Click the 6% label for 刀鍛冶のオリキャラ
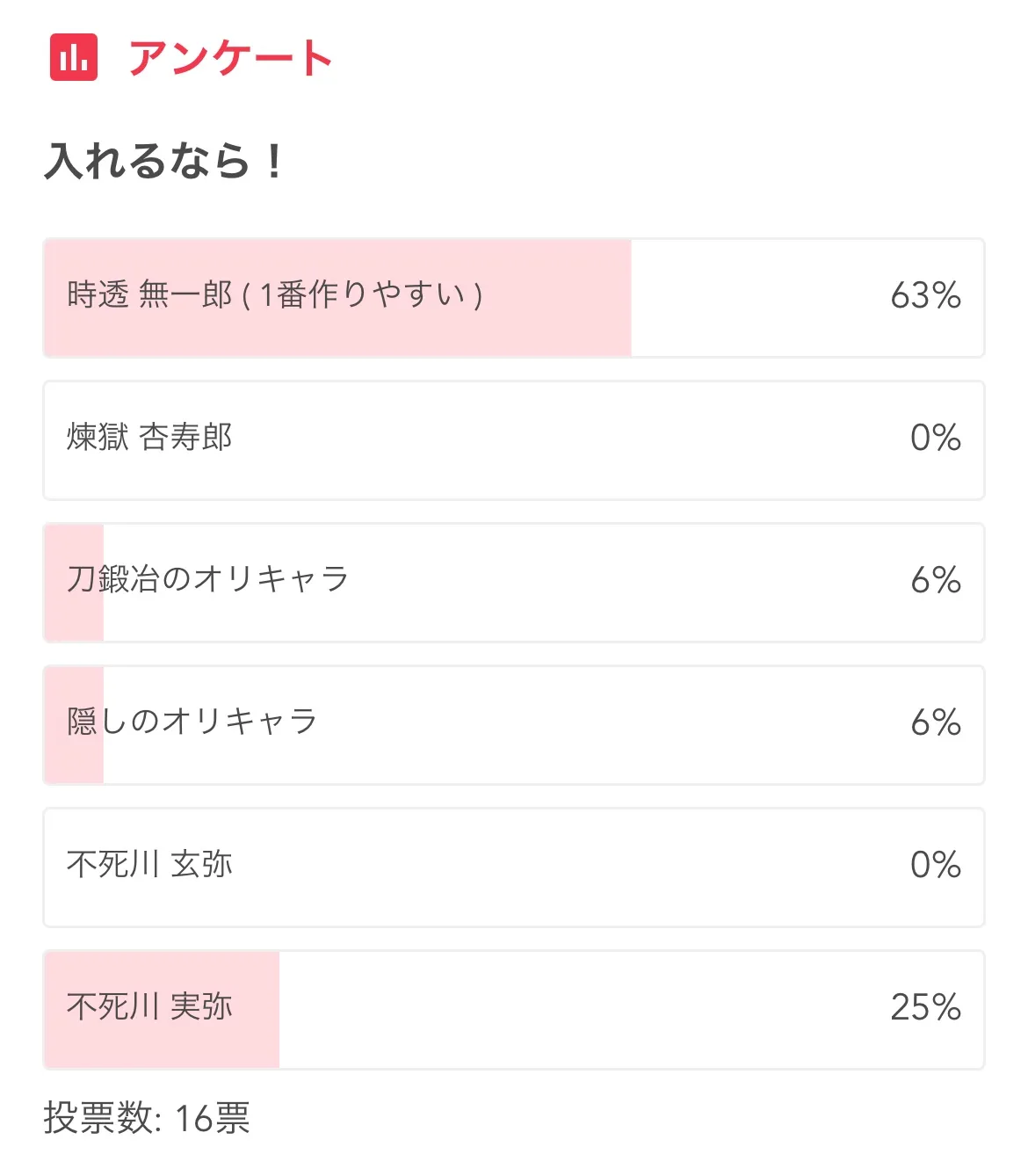This screenshot has width=1028, height=1176. point(935,580)
